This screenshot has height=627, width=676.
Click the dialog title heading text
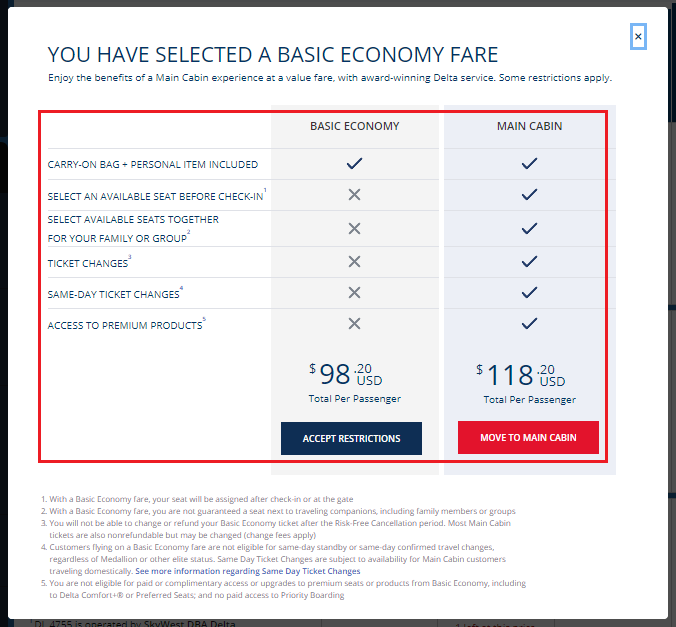pos(273,55)
